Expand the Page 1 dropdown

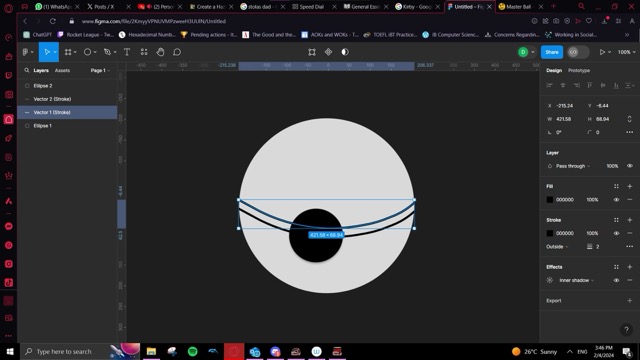tap(100, 71)
